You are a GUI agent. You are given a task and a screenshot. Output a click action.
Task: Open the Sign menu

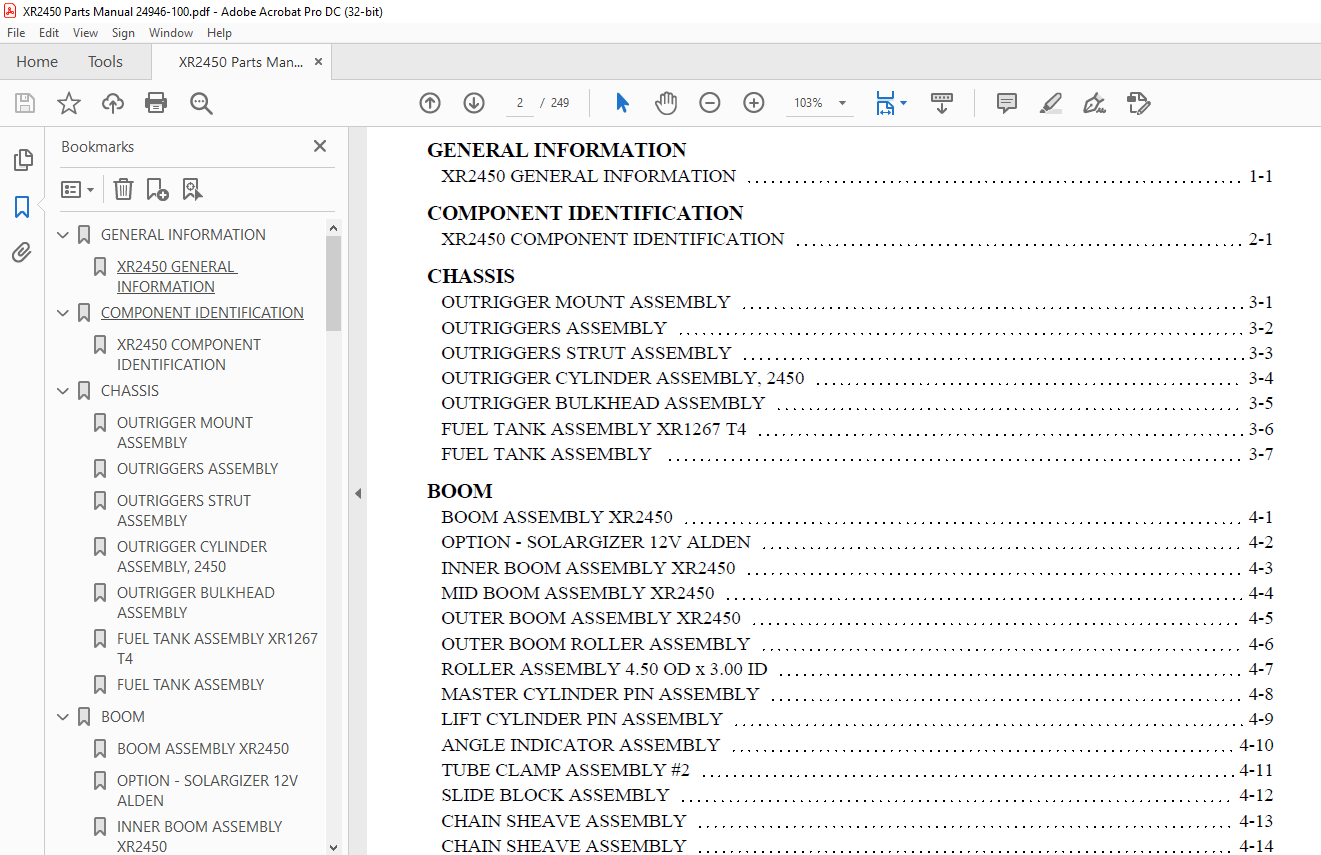click(x=123, y=33)
